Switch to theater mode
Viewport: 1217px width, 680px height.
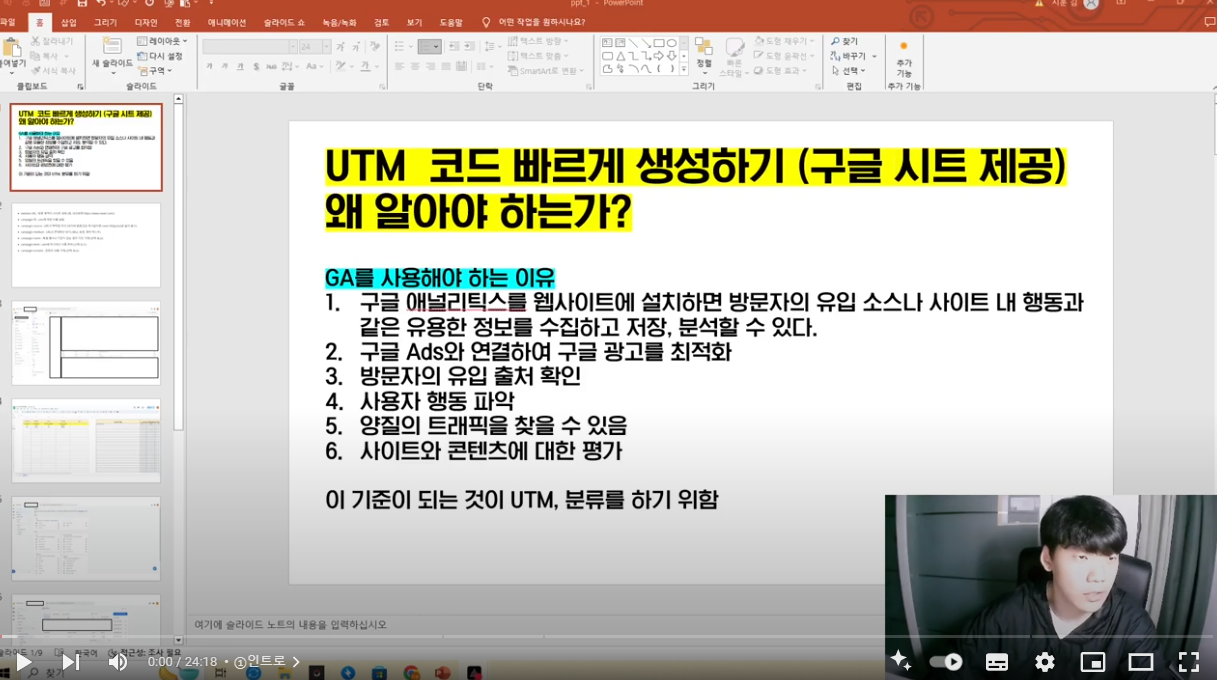coord(1141,661)
